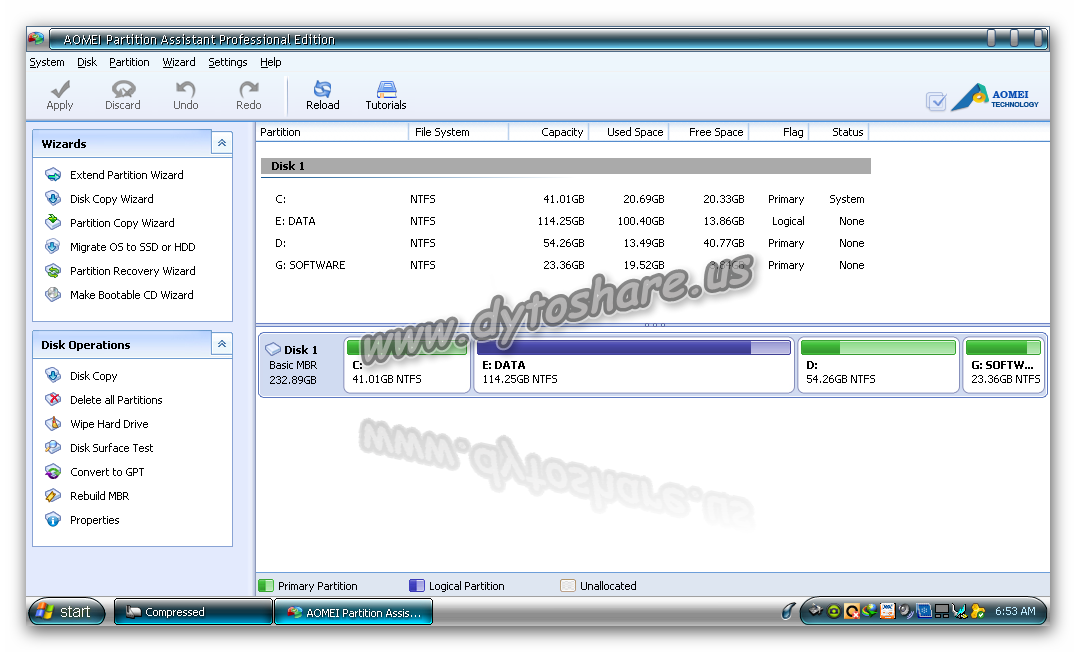Click the AOMEI Technology logo
The image size is (1076, 652).
(x=995, y=97)
